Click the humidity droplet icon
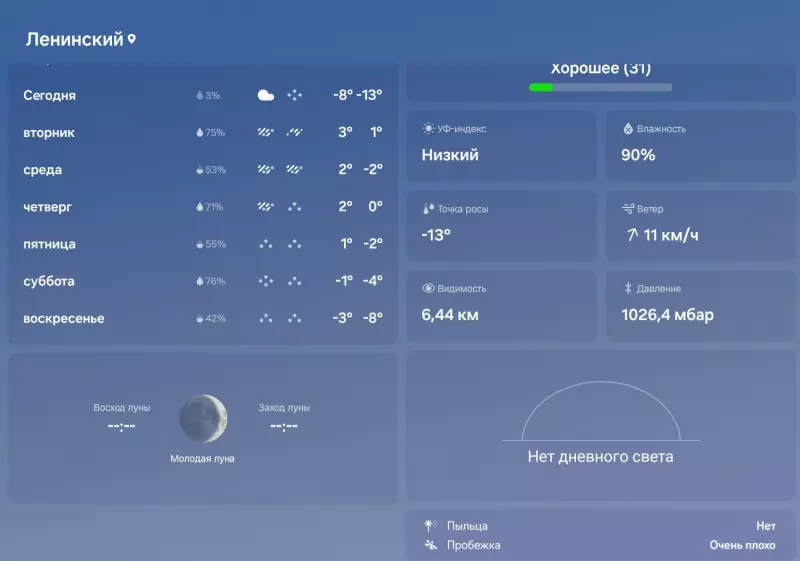Viewport: 800px width, 561px height. [628, 129]
